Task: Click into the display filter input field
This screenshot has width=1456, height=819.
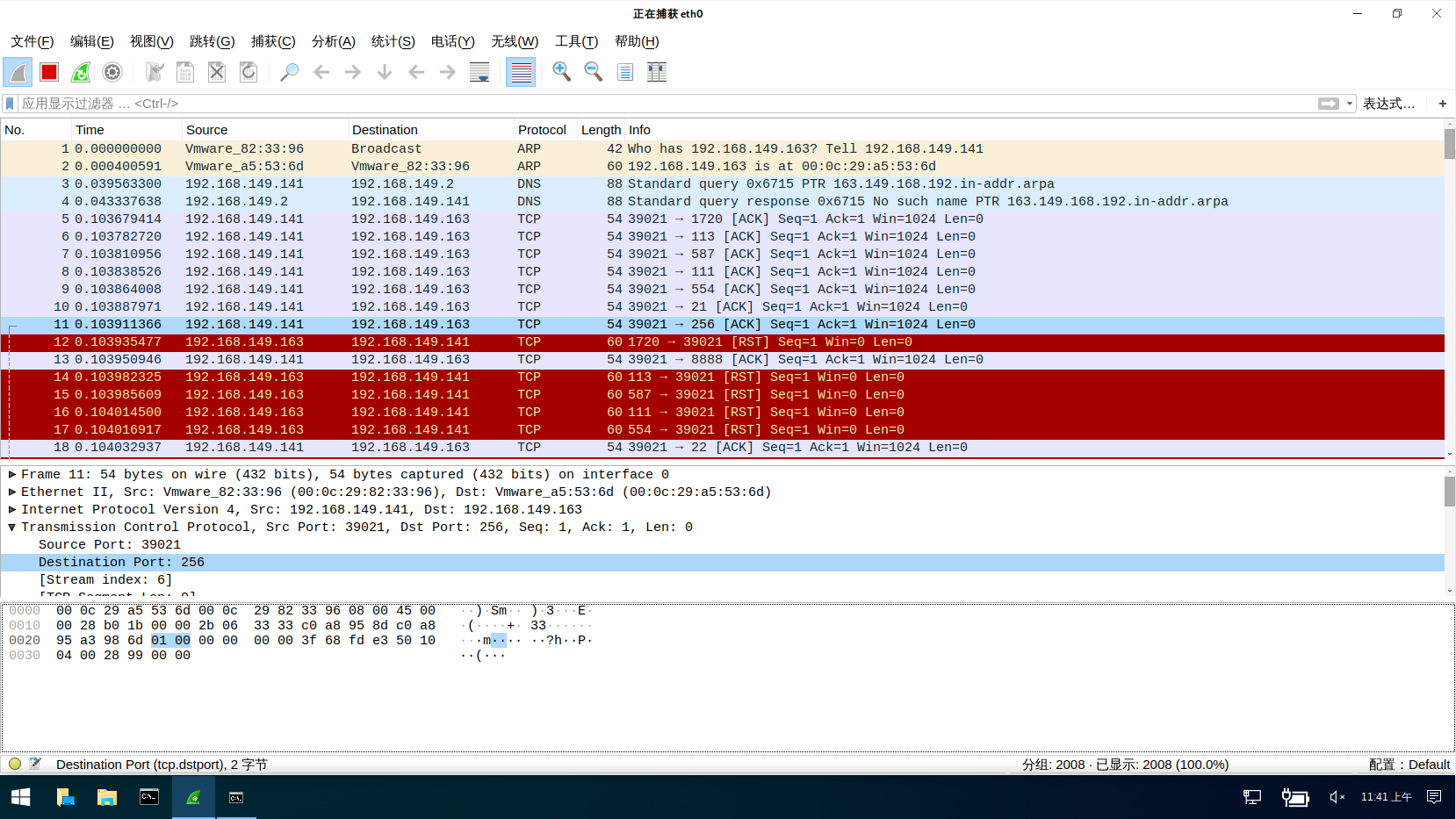Action: pyautogui.click(x=667, y=104)
